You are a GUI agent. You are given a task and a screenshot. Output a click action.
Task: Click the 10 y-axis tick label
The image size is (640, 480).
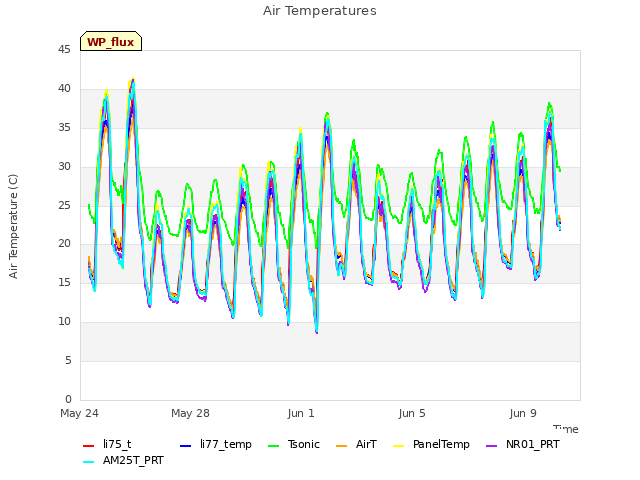pyautogui.click(x=64, y=322)
